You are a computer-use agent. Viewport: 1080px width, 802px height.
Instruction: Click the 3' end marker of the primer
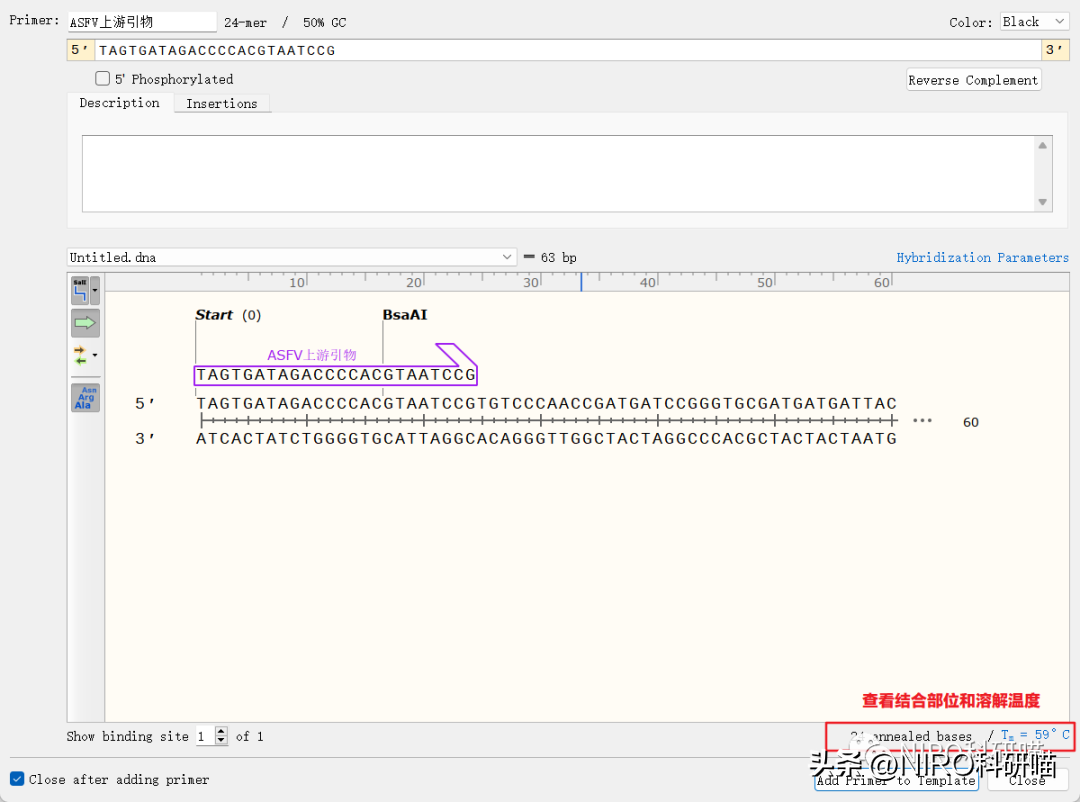[x=1054, y=50]
